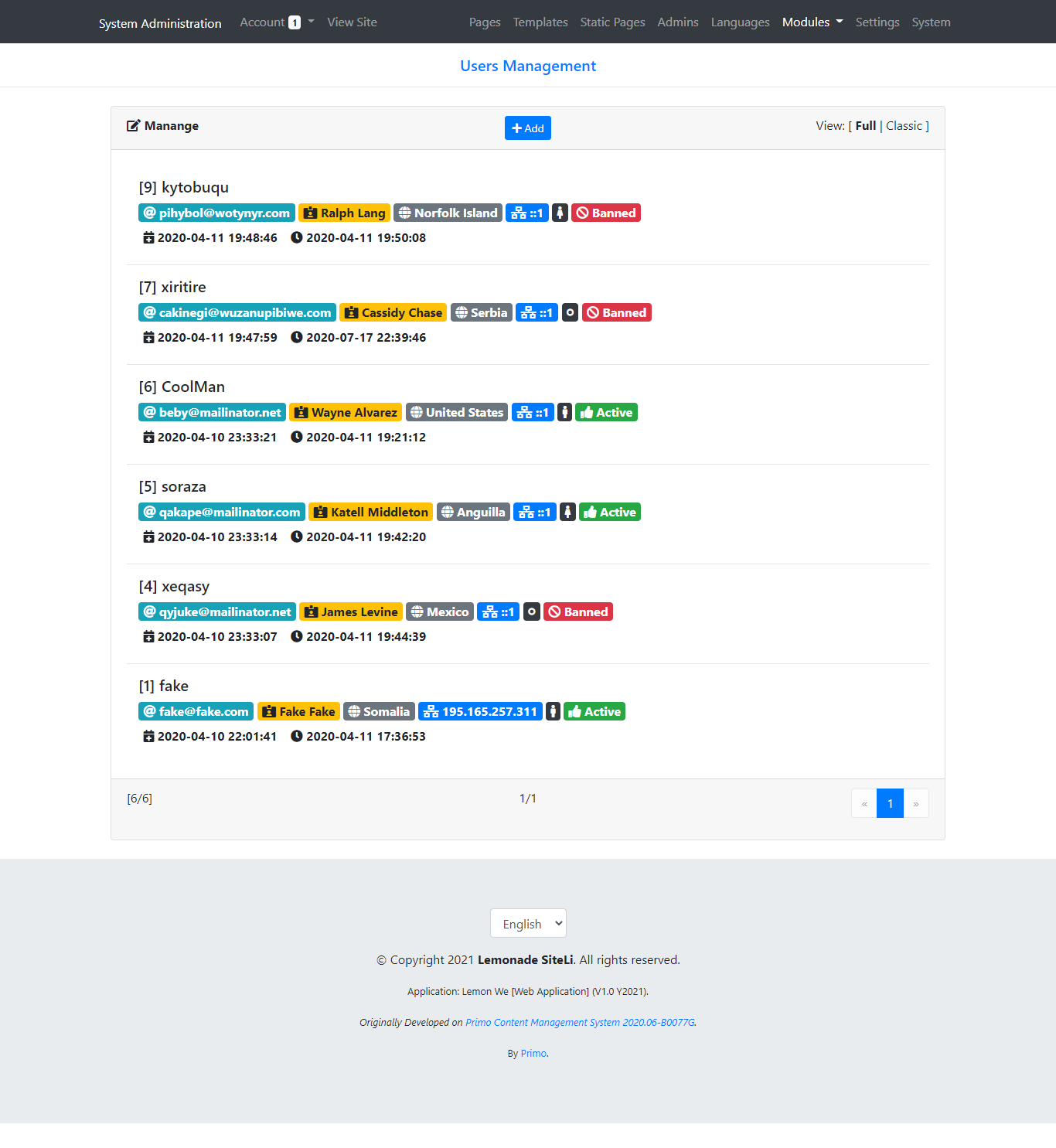This screenshot has width=1056, height=1148.
Task: Open the Users Management heading link
Action: click(528, 66)
